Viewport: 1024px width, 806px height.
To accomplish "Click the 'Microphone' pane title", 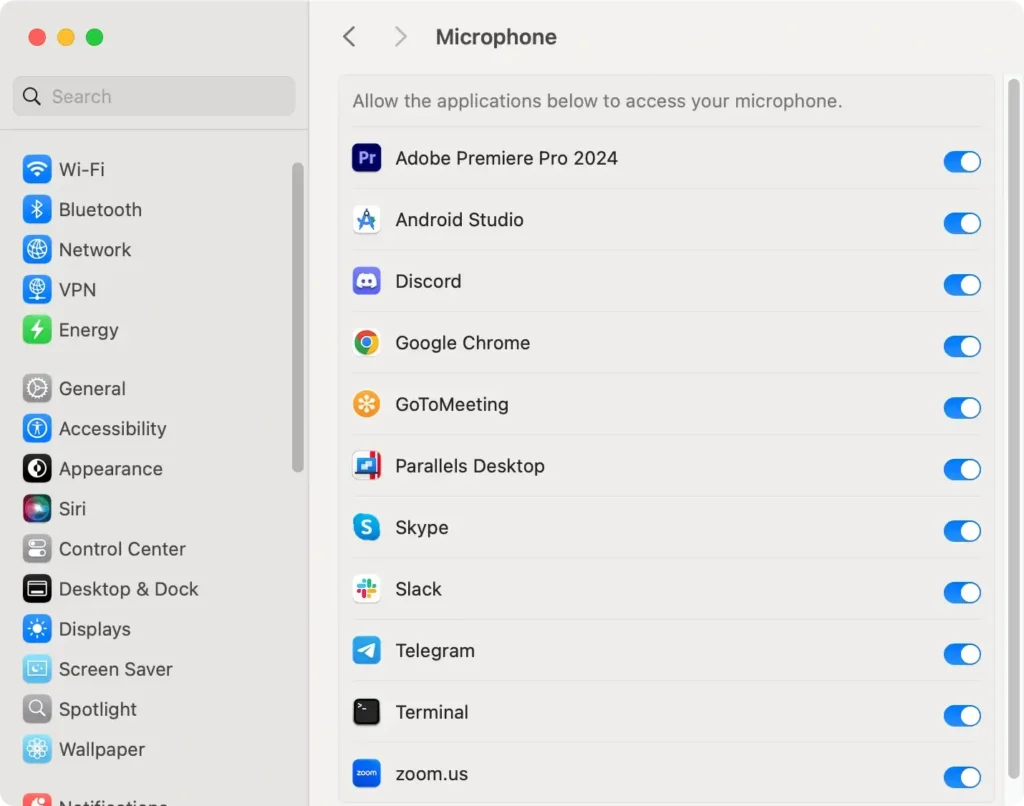I will coord(496,37).
